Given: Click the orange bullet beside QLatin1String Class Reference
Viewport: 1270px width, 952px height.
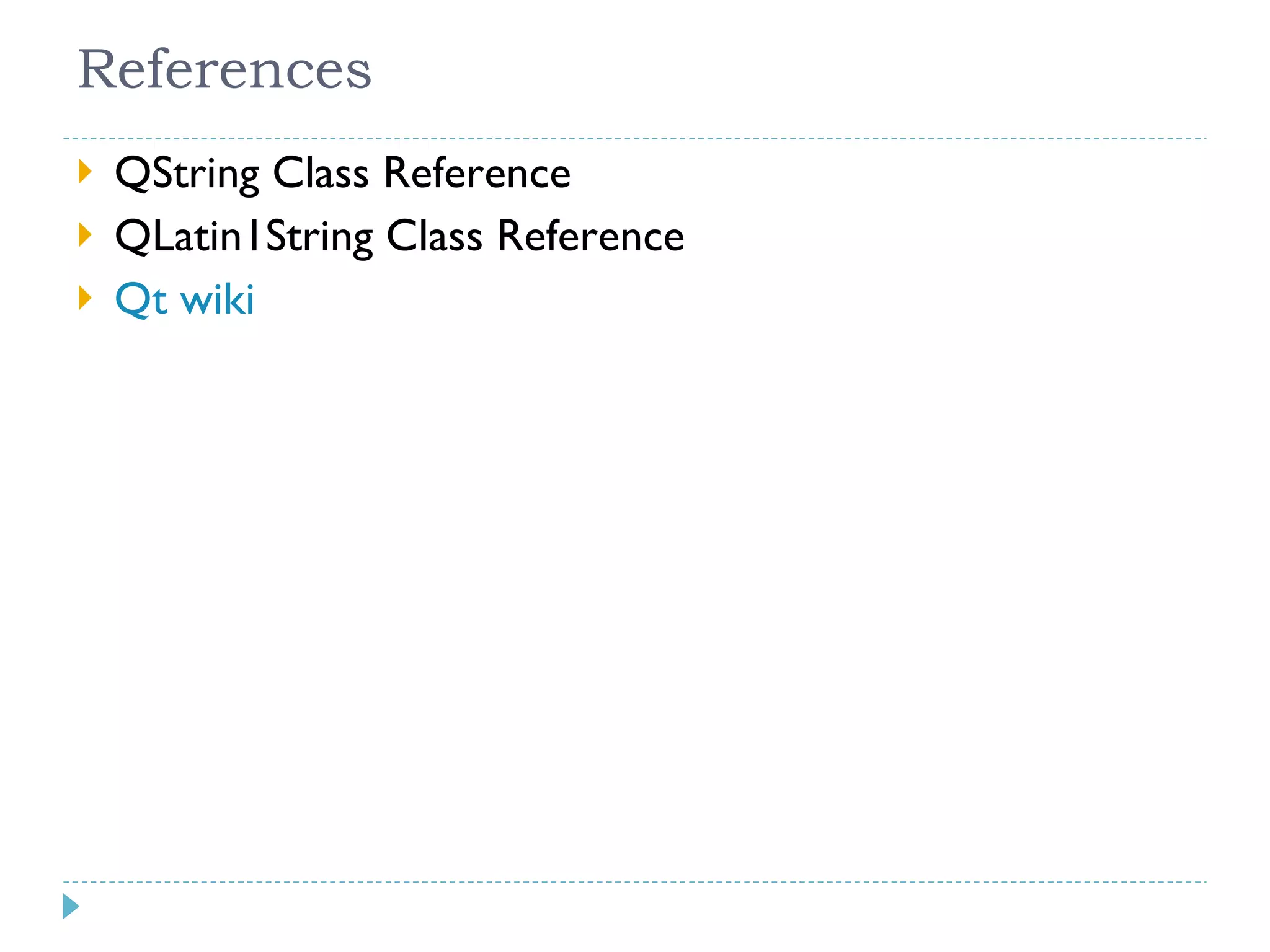Looking at the screenshot, I should [x=85, y=235].
